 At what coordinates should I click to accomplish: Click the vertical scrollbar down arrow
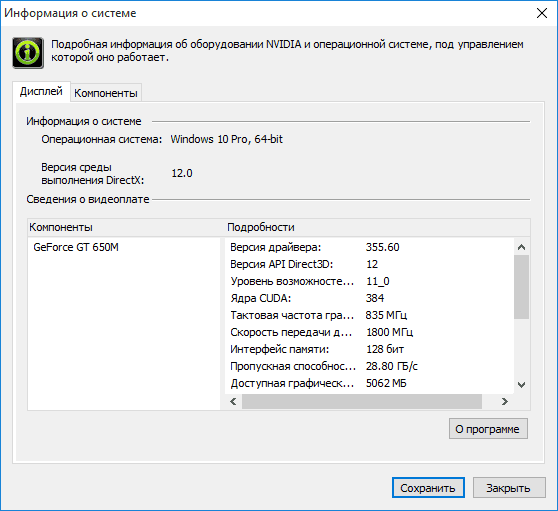point(521,385)
